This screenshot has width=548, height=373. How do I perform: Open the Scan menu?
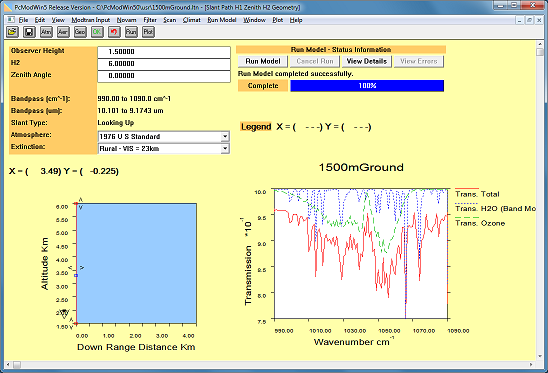170,20
